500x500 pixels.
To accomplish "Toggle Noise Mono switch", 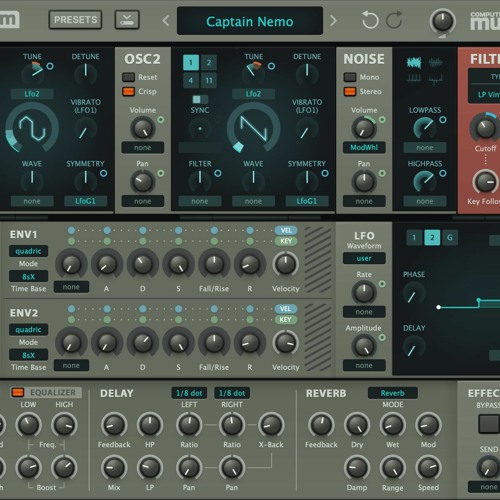I will 350,77.
